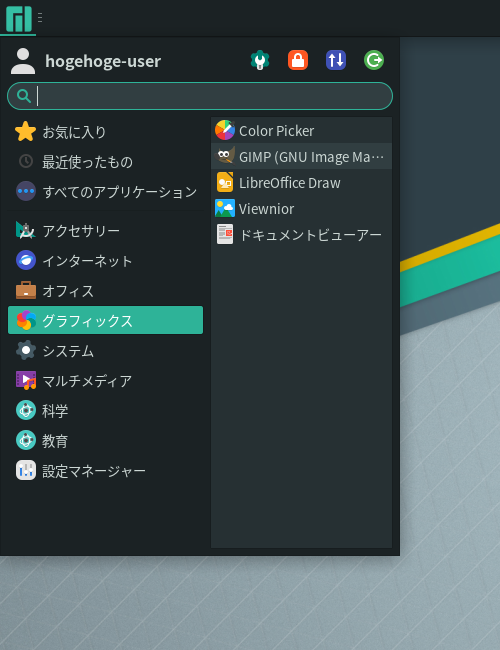Click the yellow star favorites icon
This screenshot has height=650, width=500.
pos(25,131)
